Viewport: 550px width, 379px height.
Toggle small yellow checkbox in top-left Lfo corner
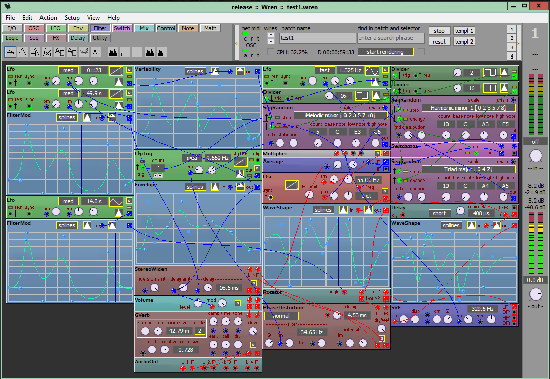129,70
